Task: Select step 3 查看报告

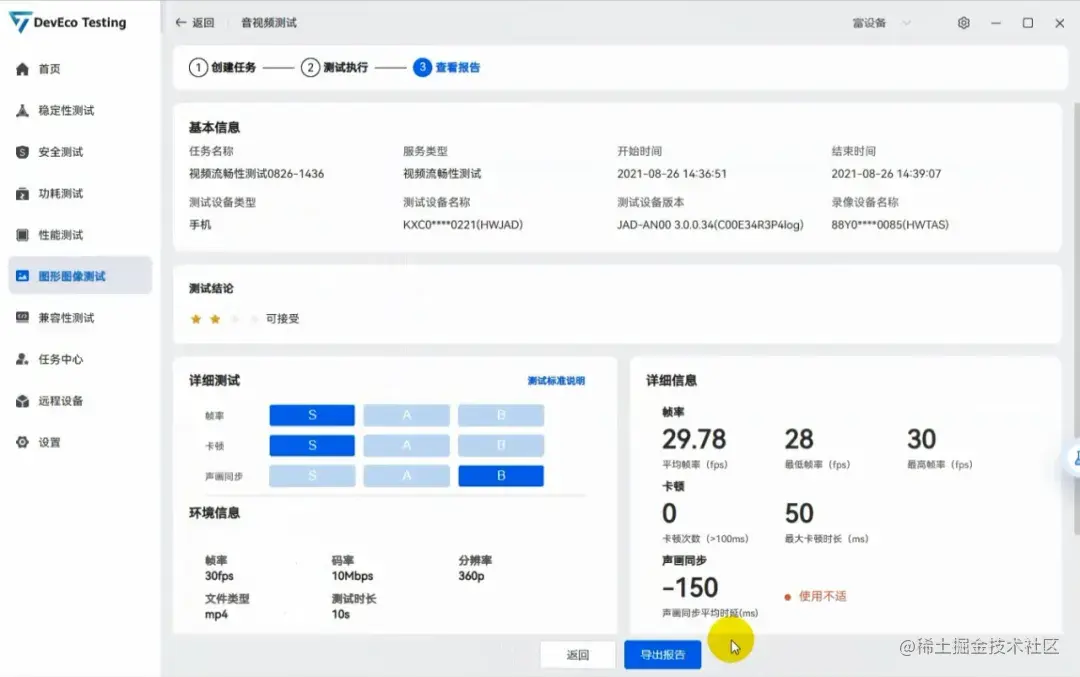Action: pos(447,67)
